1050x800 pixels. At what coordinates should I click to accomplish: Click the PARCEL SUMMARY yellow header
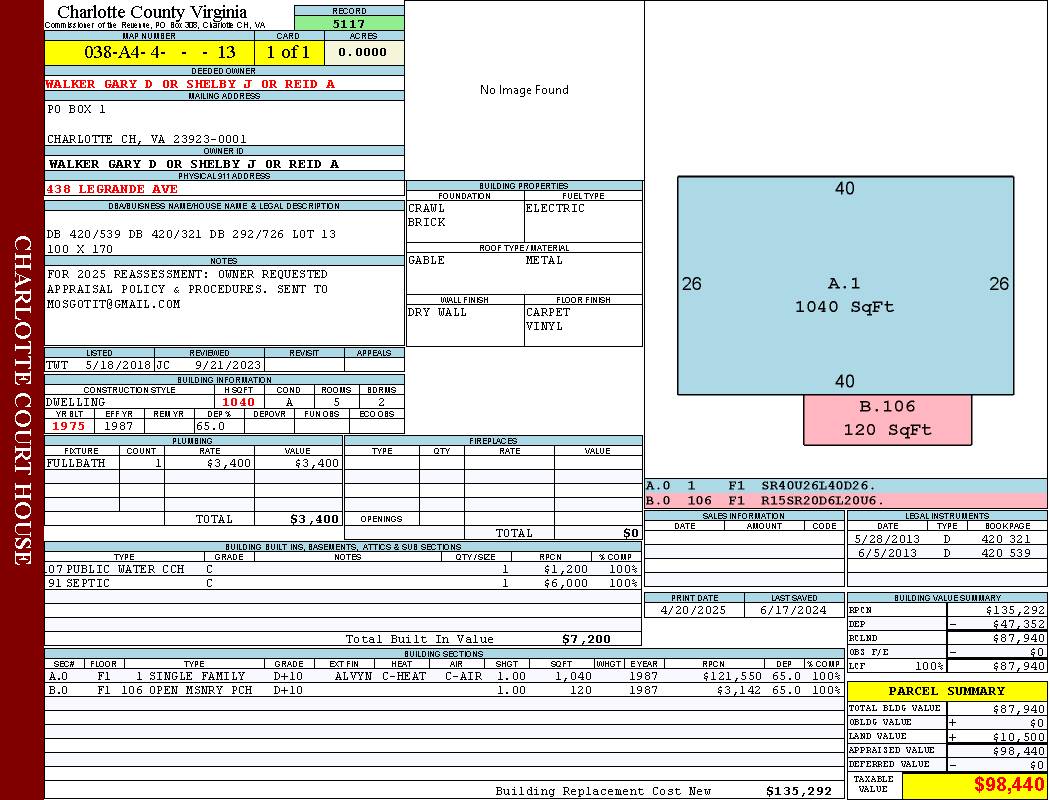pyautogui.click(x=946, y=691)
